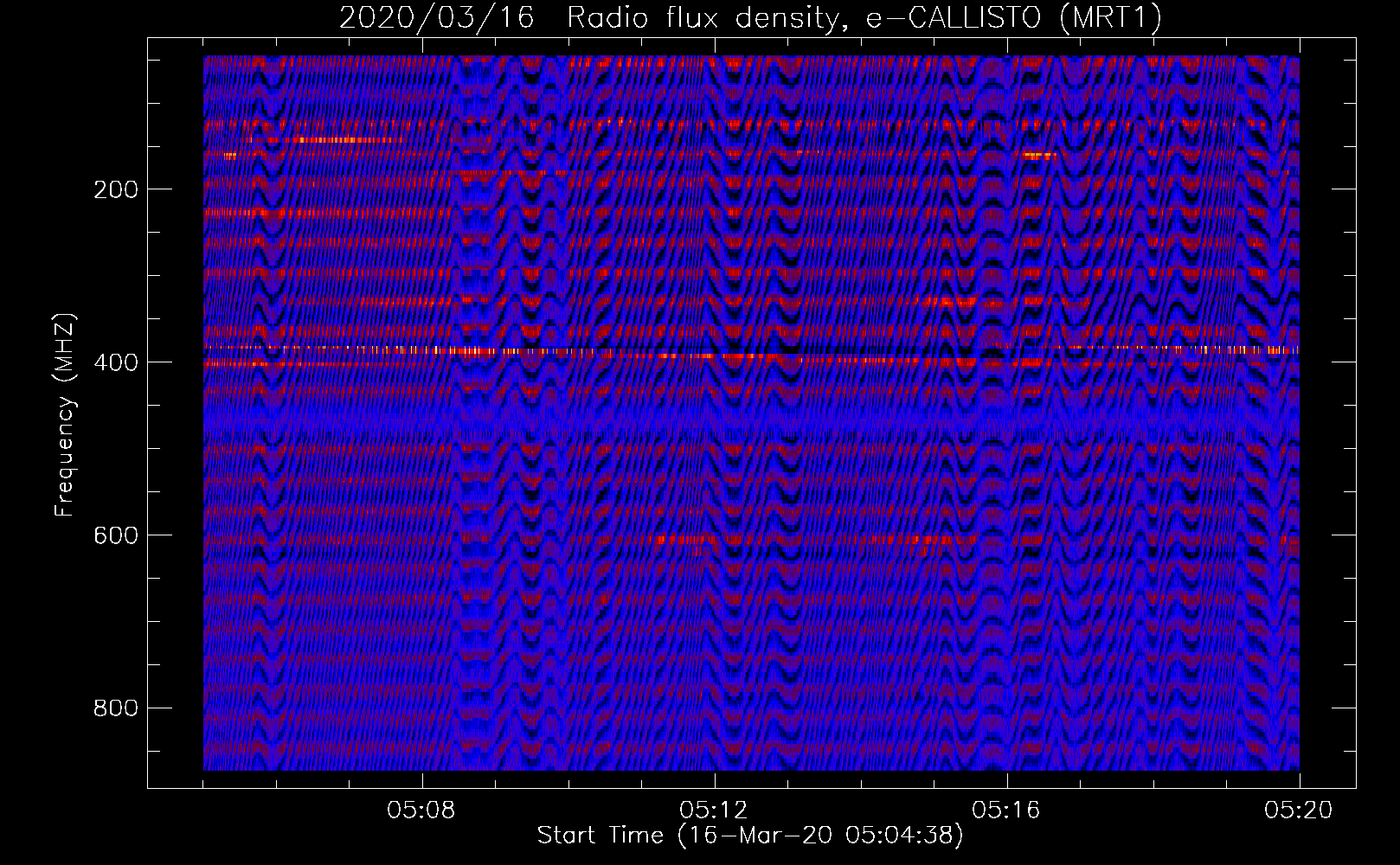Click the '600' frequency tick label
Screen dimensions: 1400x865
[116, 535]
